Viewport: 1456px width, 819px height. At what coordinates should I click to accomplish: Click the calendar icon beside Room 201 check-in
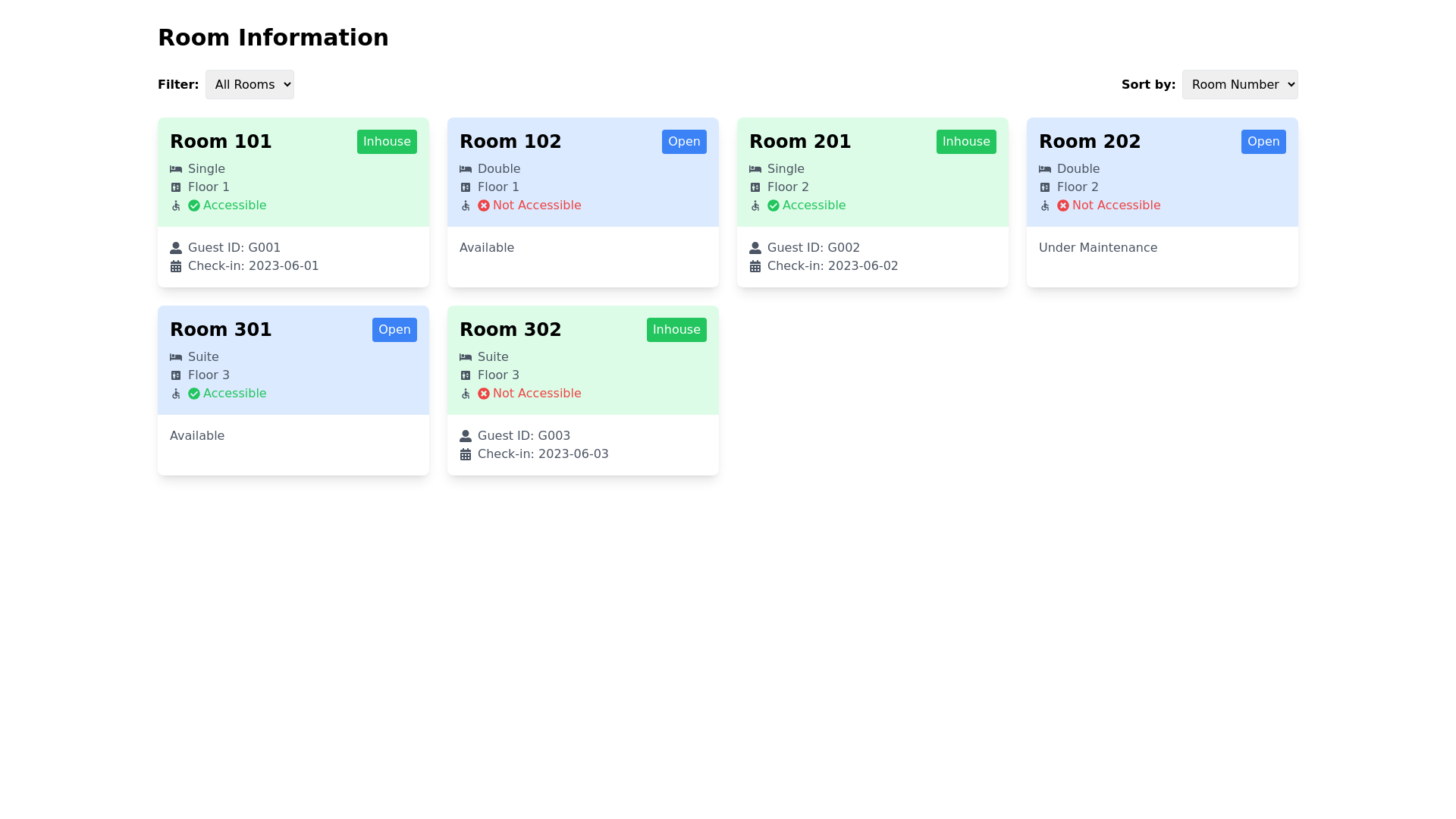(x=755, y=265)
